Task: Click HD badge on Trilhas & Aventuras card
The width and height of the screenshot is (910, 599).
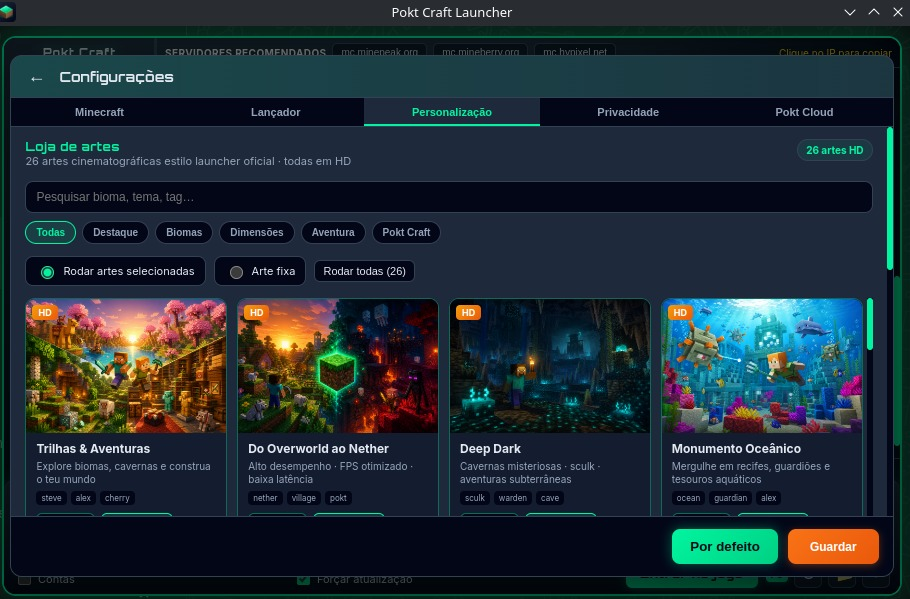Action: click(x=45, y=313)
